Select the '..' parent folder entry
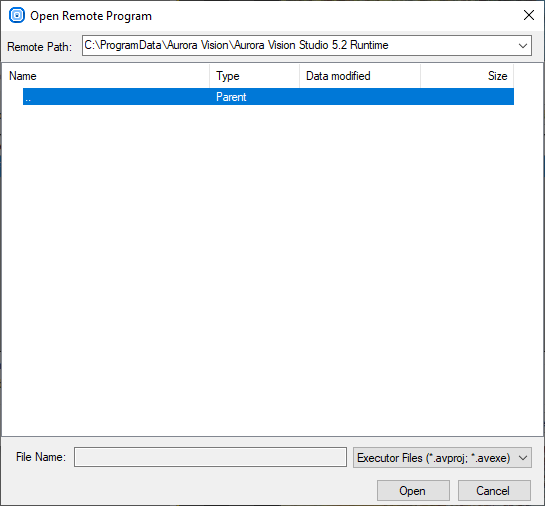 click(268, 97)
